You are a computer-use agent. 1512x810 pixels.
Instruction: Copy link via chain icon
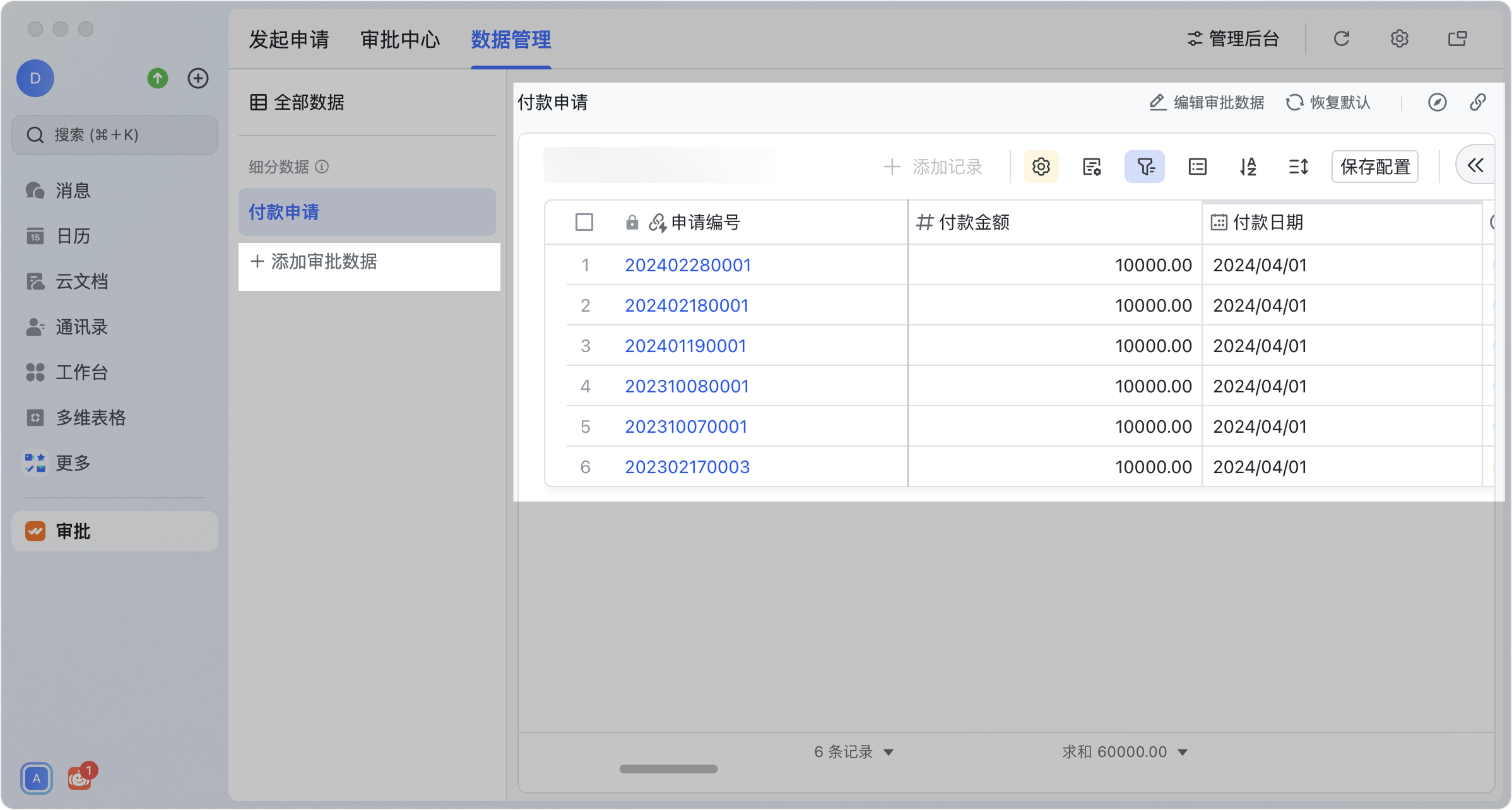pos(1478,102)
